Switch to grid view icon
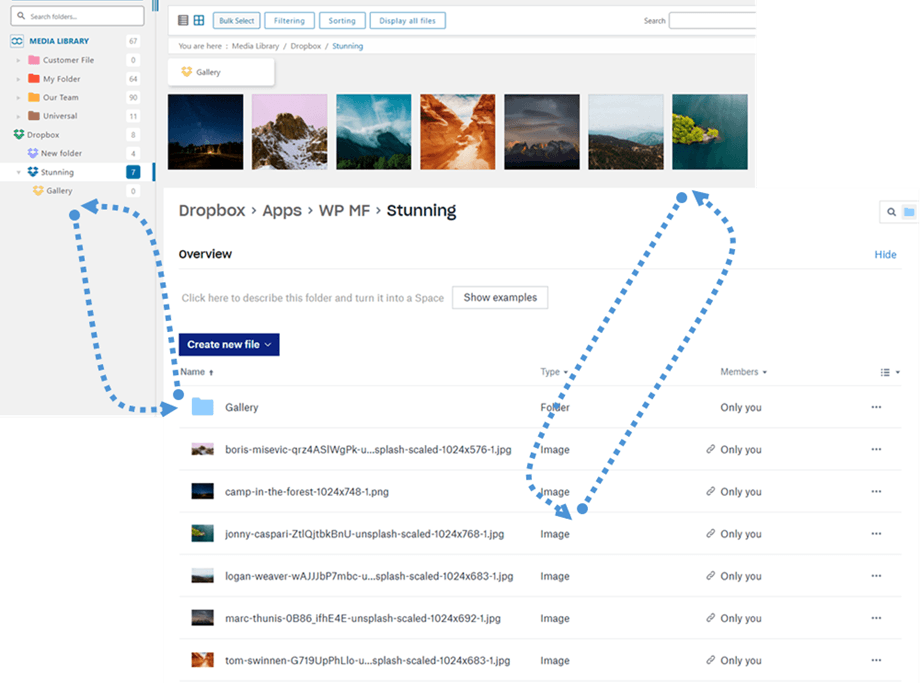Image resolution: width=920 pixels, height=683 pixels. point(199,20)
